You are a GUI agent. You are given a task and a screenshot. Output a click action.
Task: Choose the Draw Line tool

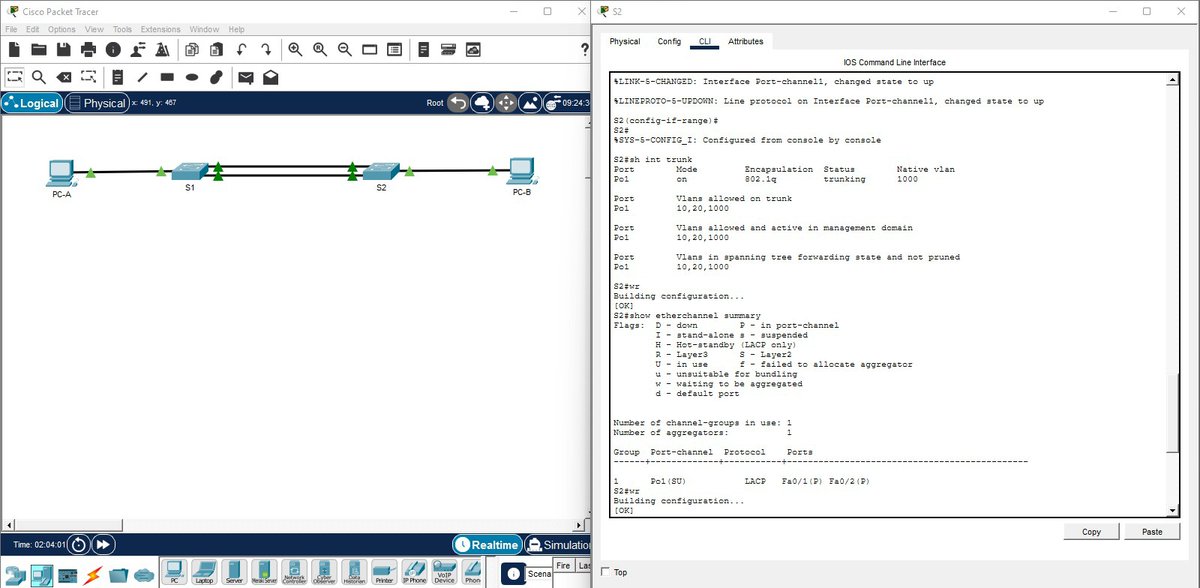[142, 77]
